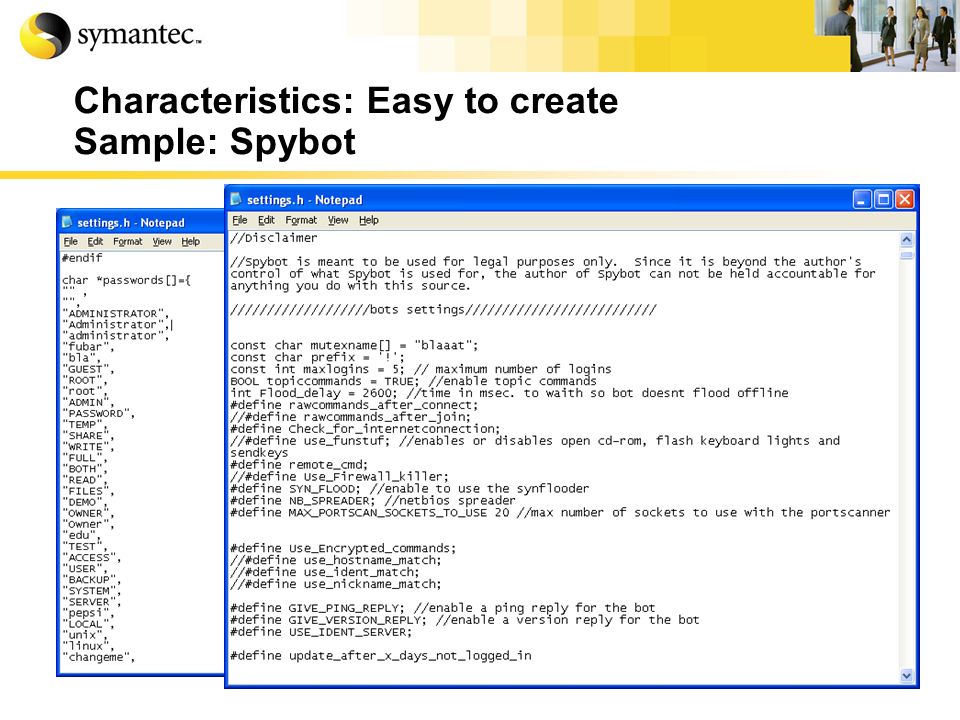Viewport: 960px width, 720px height.
Task: Click the BOOL topiccommands line
Action: click(413, 381)
